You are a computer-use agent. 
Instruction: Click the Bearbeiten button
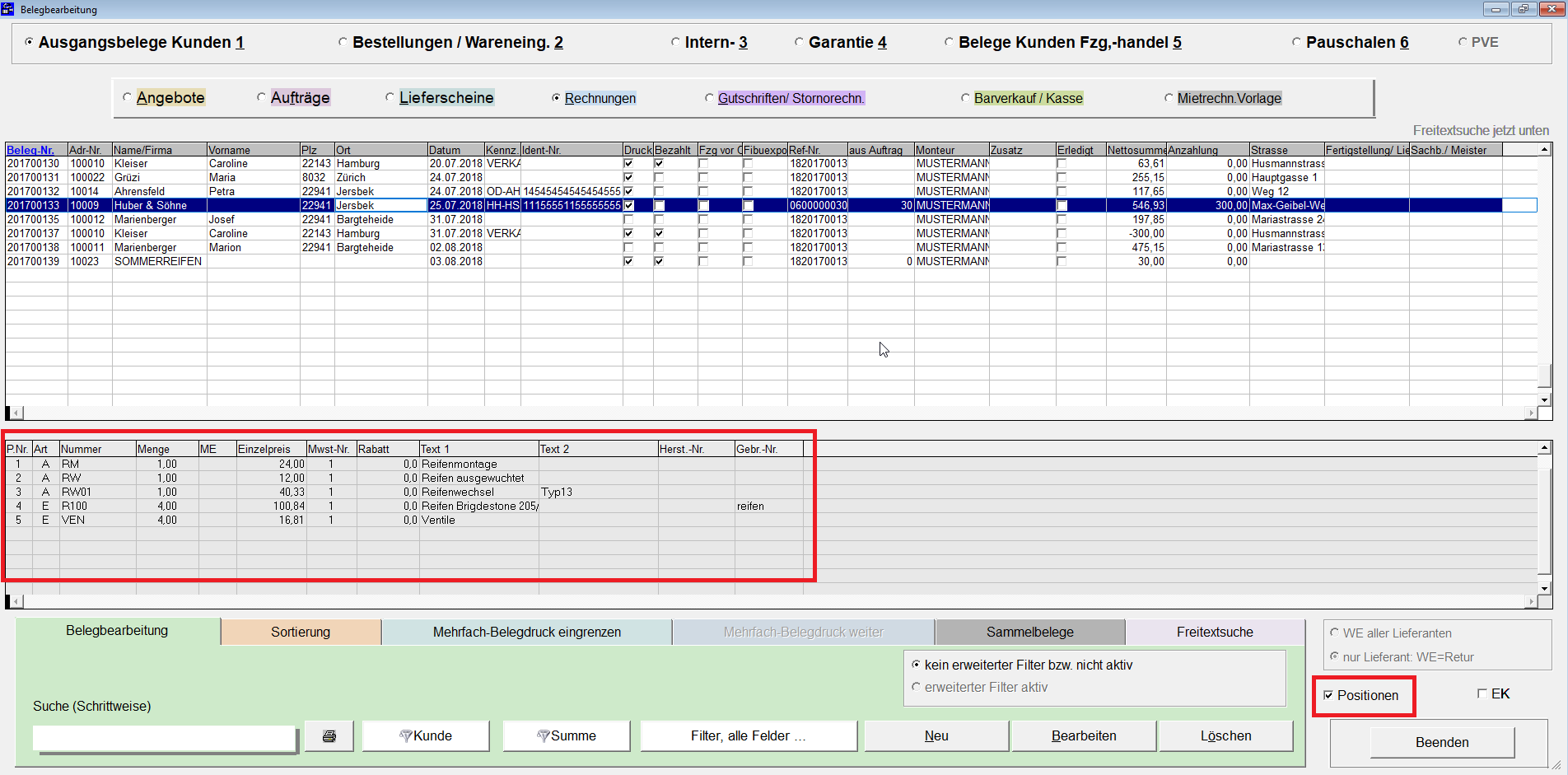1084,735
